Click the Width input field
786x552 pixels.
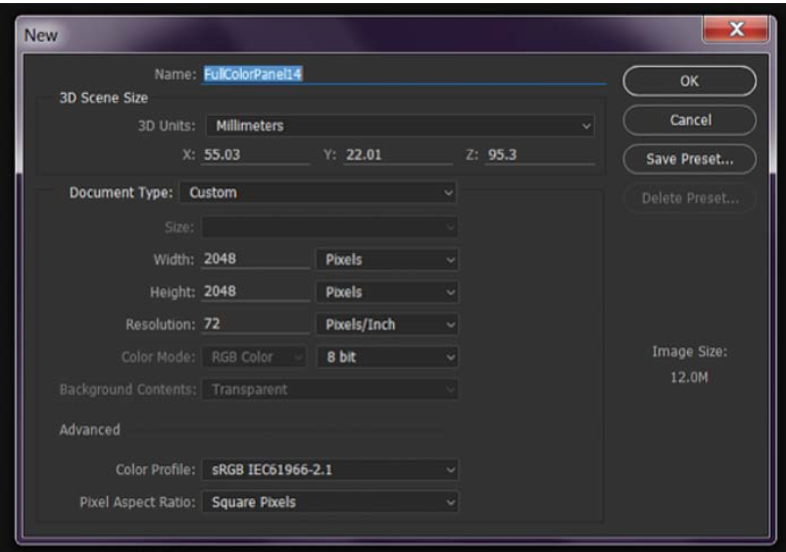click(x=255, y=259)
